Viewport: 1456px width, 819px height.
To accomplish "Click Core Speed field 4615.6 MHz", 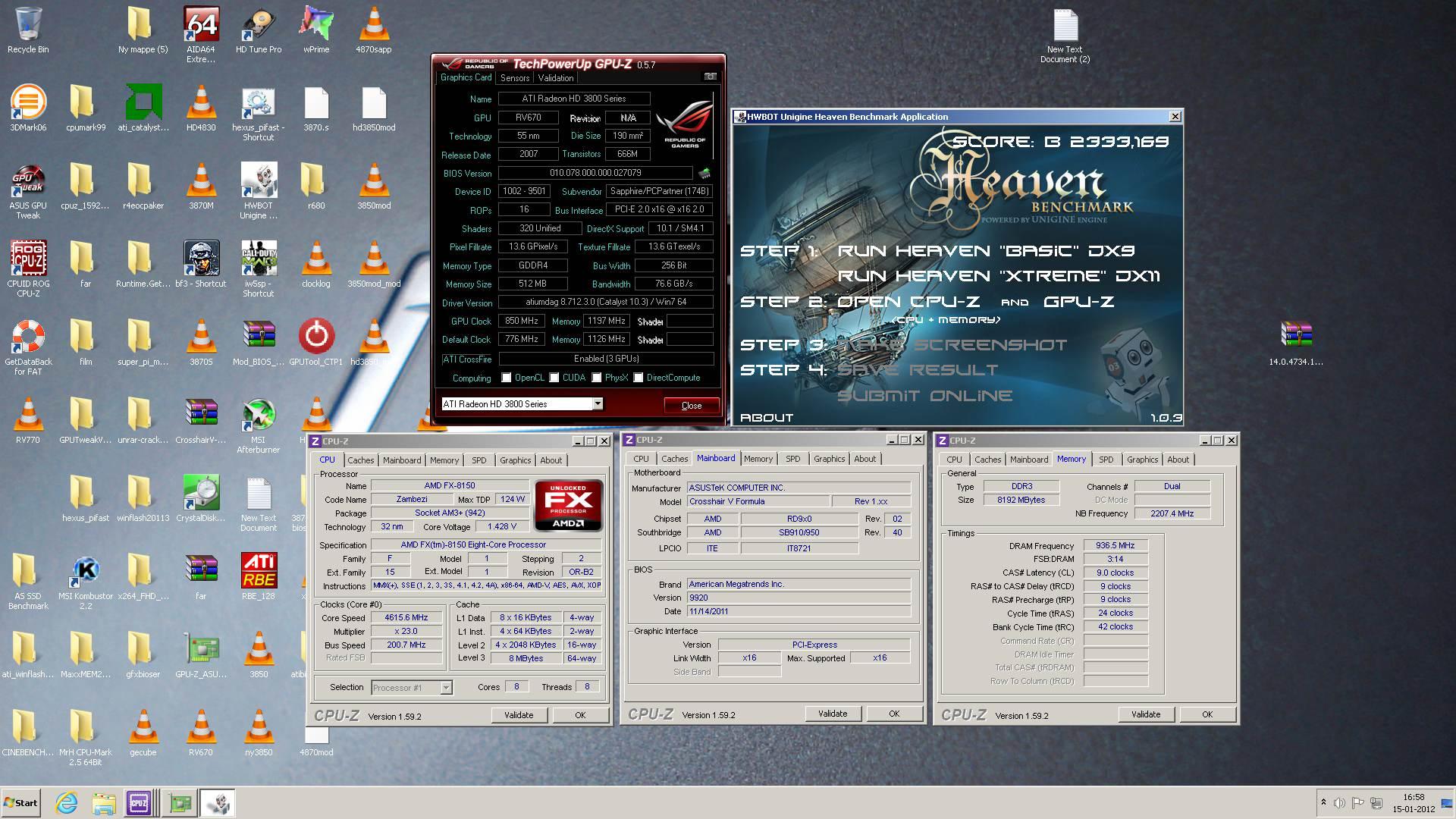I will [406, 618].
